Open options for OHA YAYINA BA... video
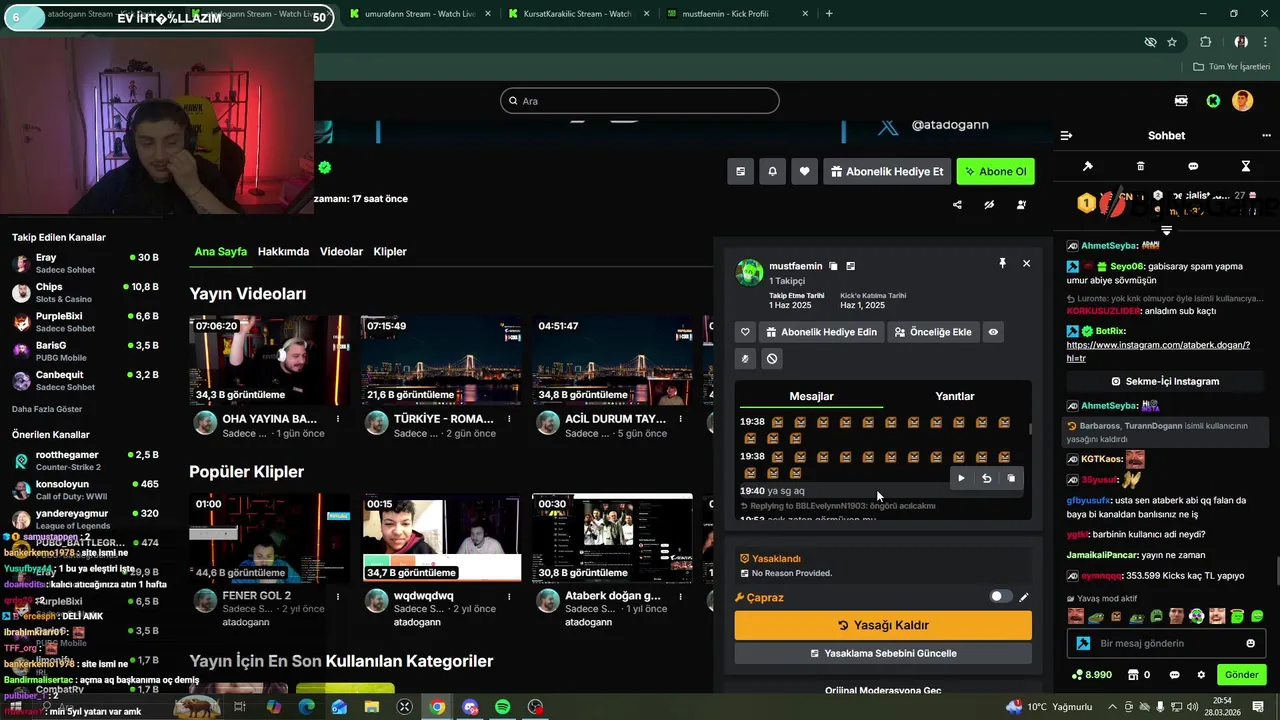 coord(338,419)
